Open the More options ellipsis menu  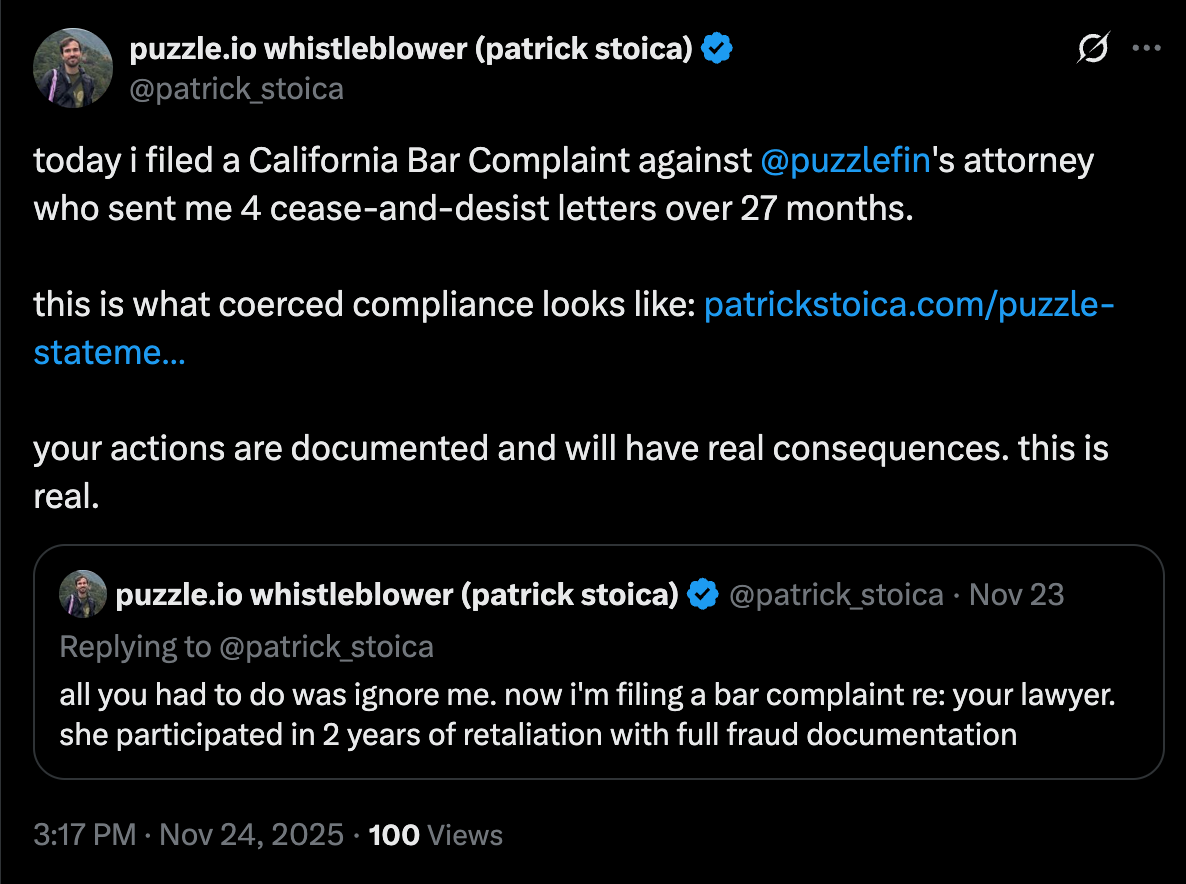pyautogui.click(x=1146, y=49)
